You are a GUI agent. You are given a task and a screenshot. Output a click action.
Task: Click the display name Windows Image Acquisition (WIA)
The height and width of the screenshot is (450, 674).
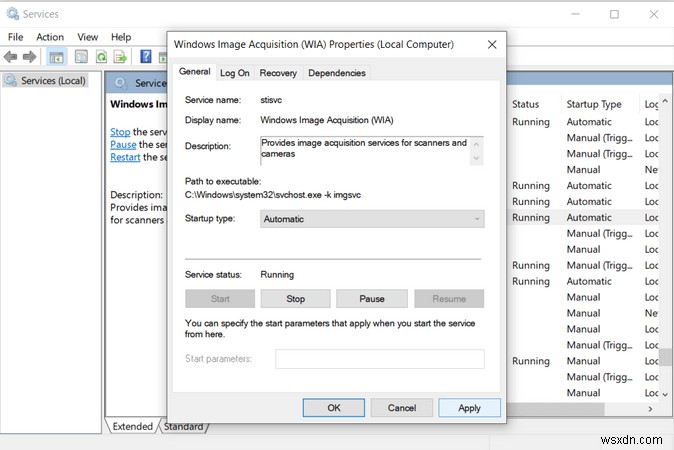(x=327, y=120)
